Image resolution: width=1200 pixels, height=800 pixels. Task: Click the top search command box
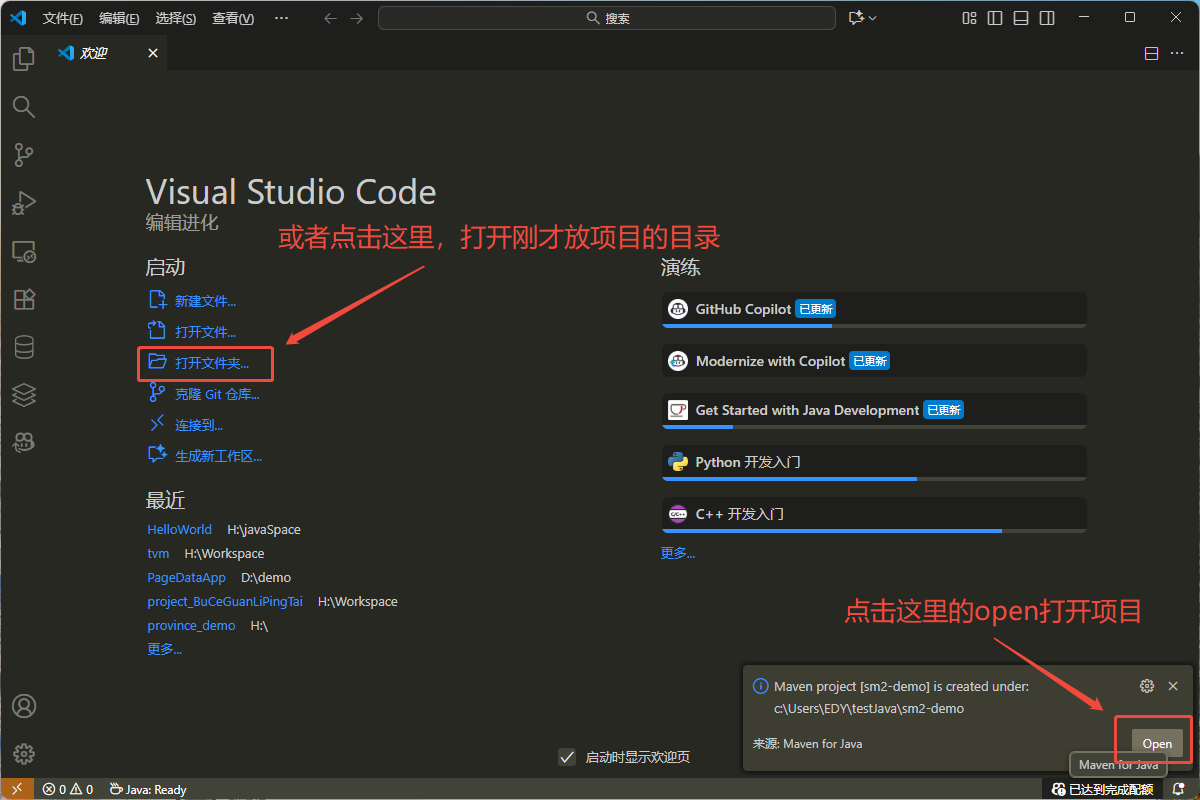click(607, 18)
